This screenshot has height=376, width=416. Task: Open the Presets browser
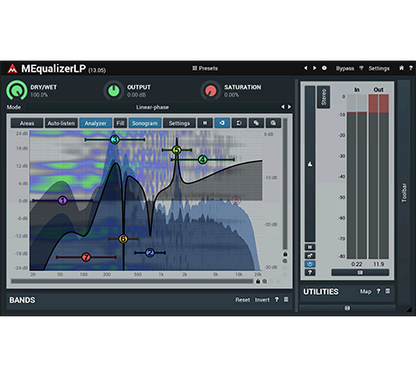(x=205, y=68)
